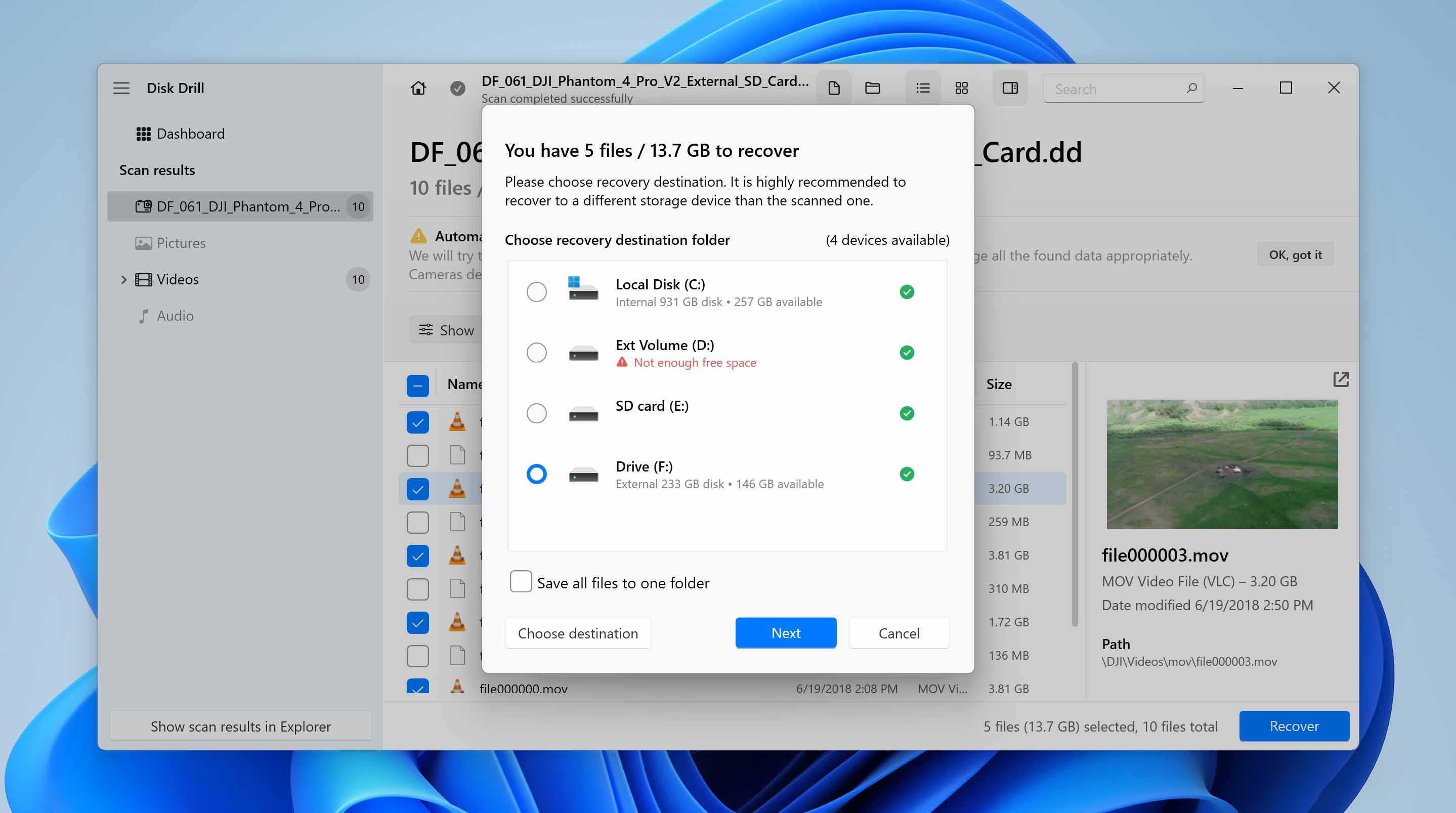
Task: Click the 310 MB size cell
Action: point(1008,589)
